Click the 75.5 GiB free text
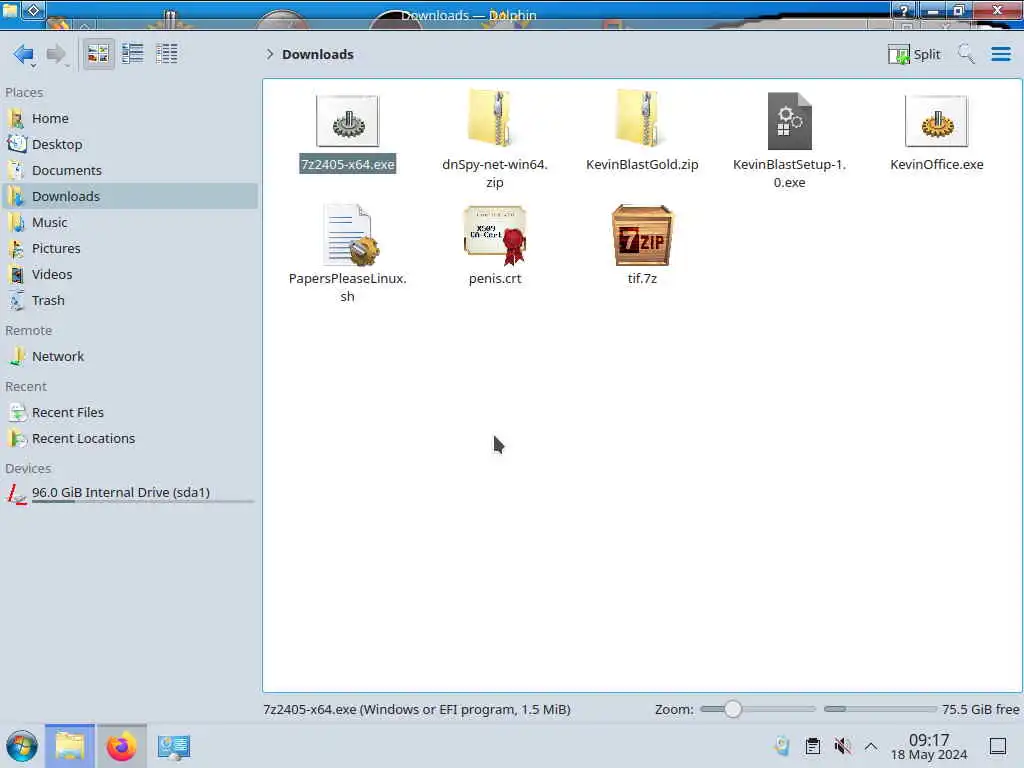The width and height of the screenshot is (1024, 768). pyautogui.click(x=980, y=709)
